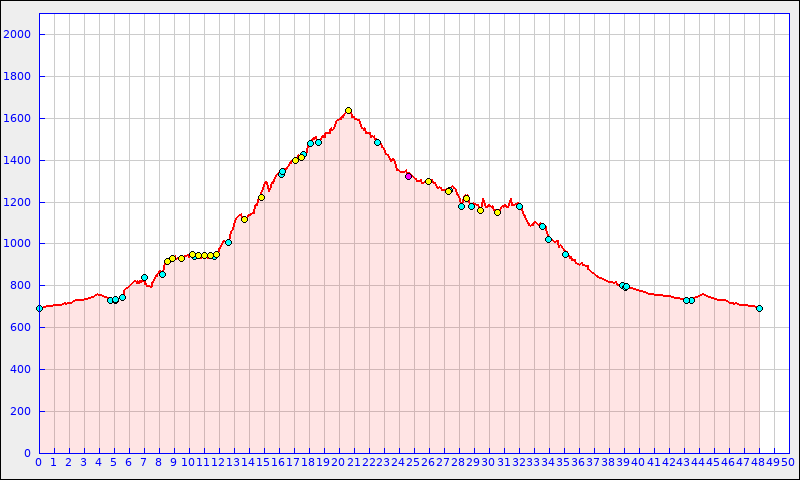Select cyan marker near km 12.6 at 1000 m
The height and width of the screenshot is (480, 800).
click(228, 242)
